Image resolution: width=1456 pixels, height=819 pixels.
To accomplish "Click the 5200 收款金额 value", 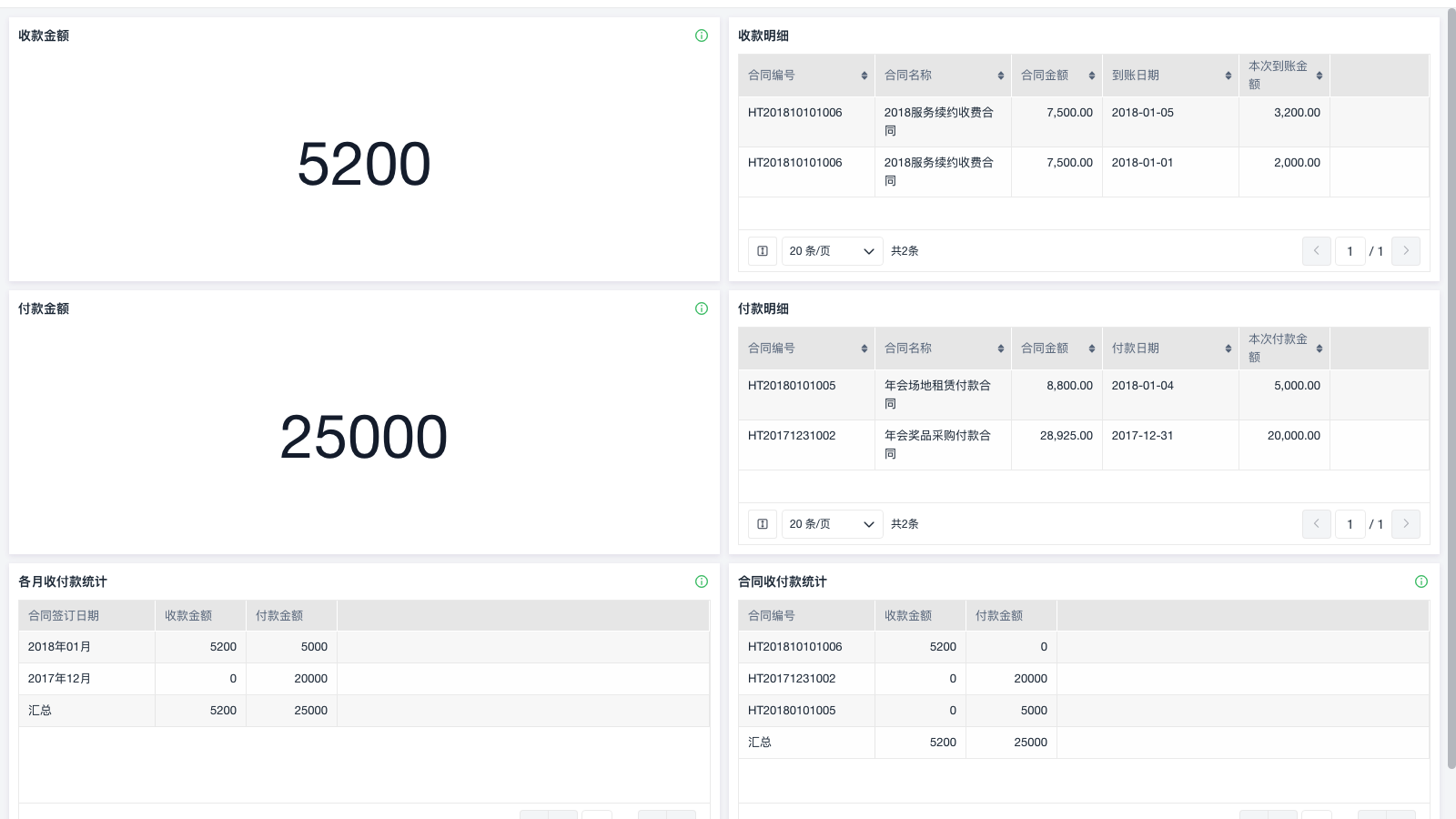I will coord(364,164).
